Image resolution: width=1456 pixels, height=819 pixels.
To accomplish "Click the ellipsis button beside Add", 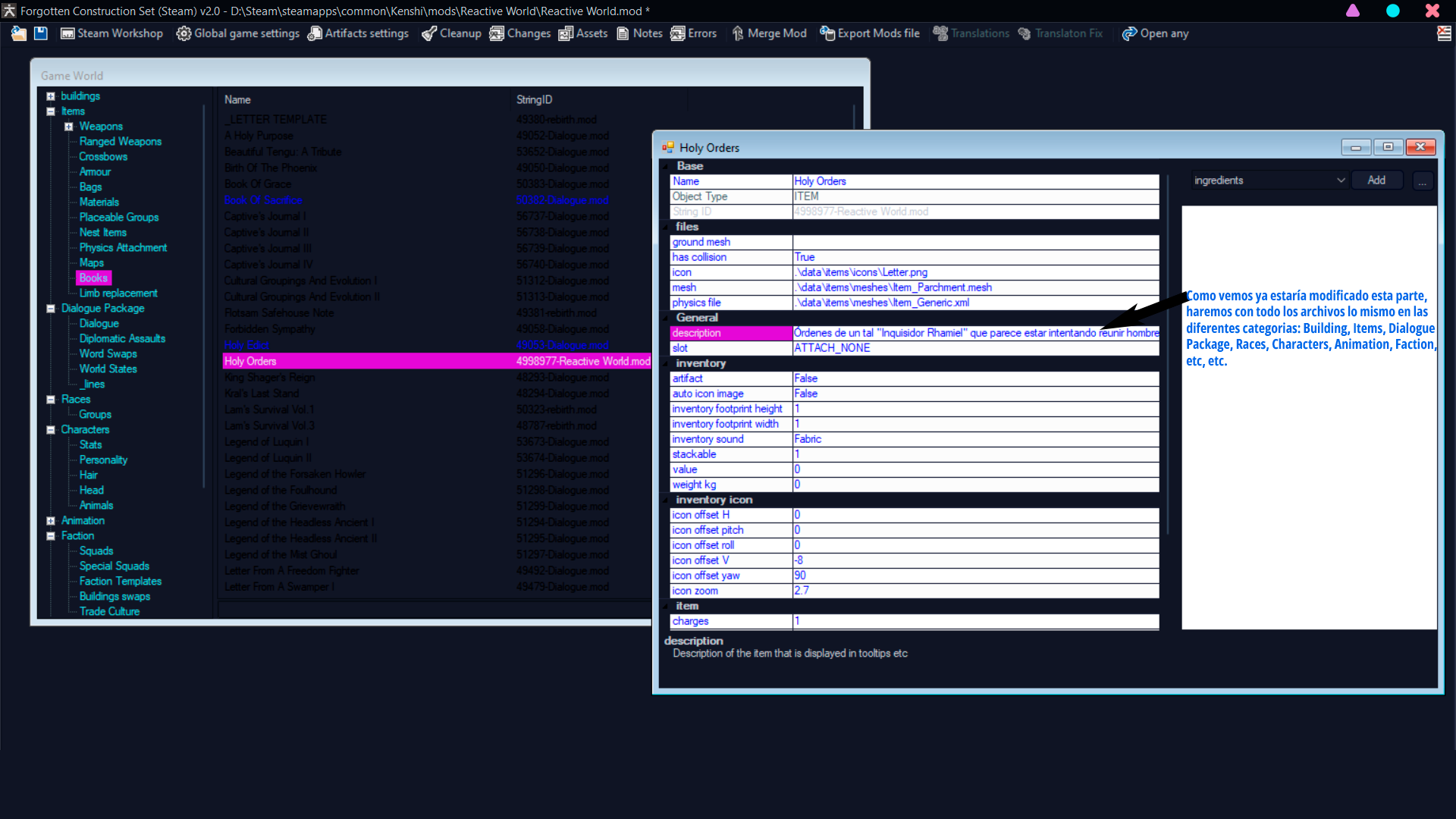I will (x=1423, y=180).
